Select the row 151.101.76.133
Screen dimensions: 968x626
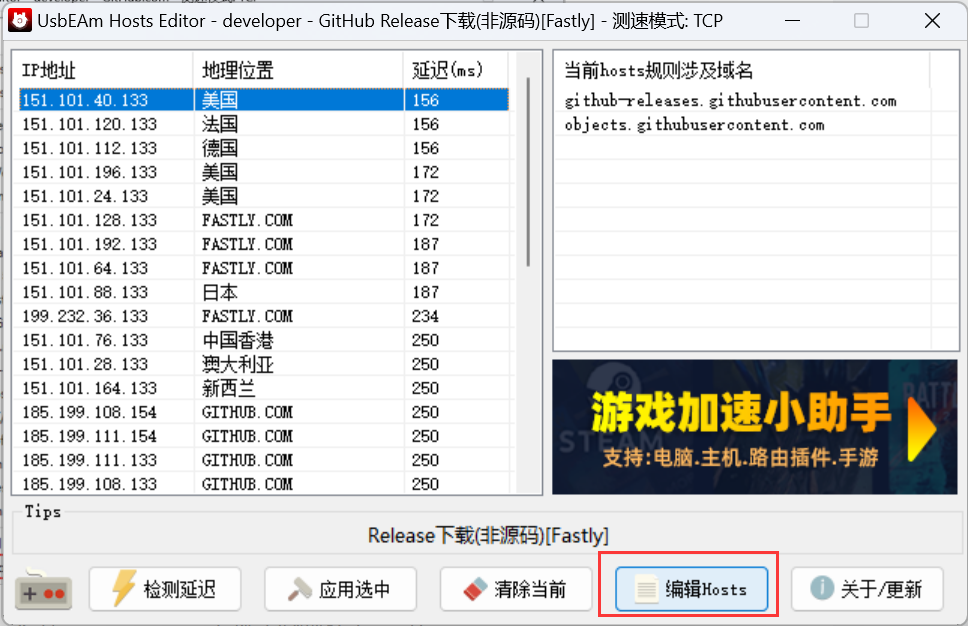point(264,340)
